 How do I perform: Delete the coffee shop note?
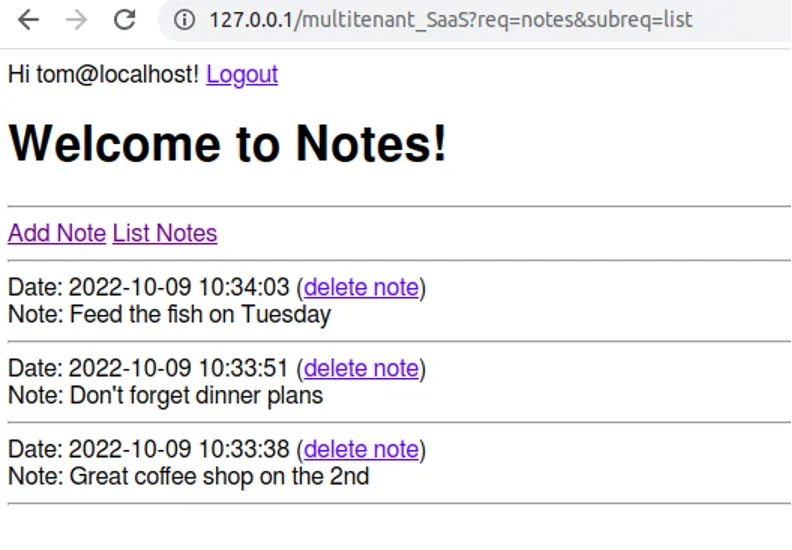(x=361, y=449)
